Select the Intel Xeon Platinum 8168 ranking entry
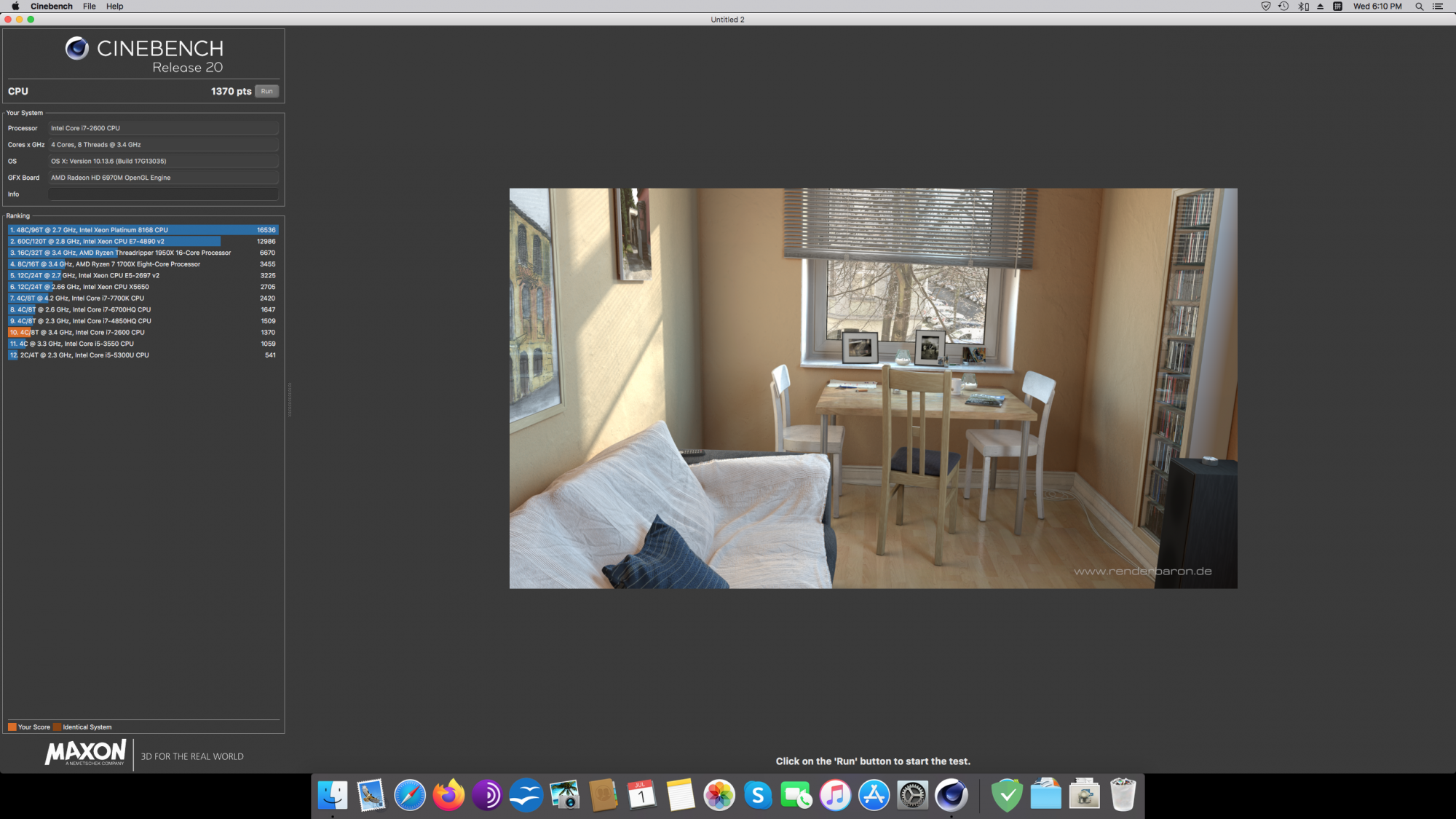The width and height of the screenshot is (1456, 819). pyautogui.click(x=143, y=230)
